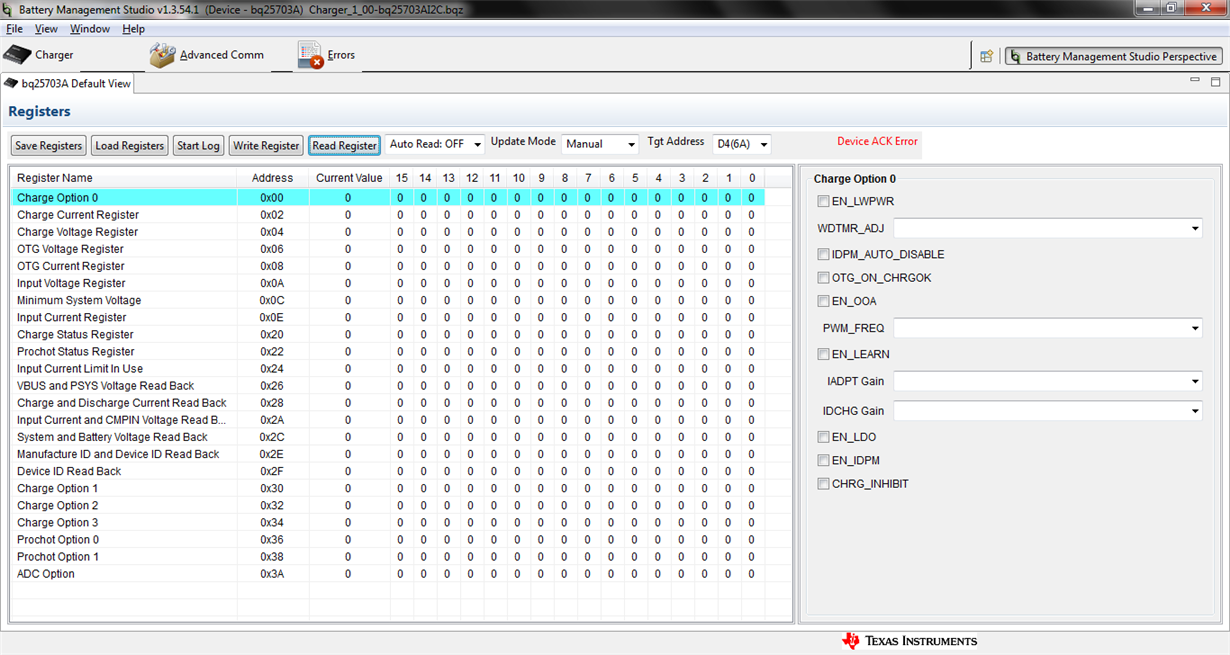Open the Tgt Address dropdown
Viewport: 1230px width, 655px height.
point(742,144)
